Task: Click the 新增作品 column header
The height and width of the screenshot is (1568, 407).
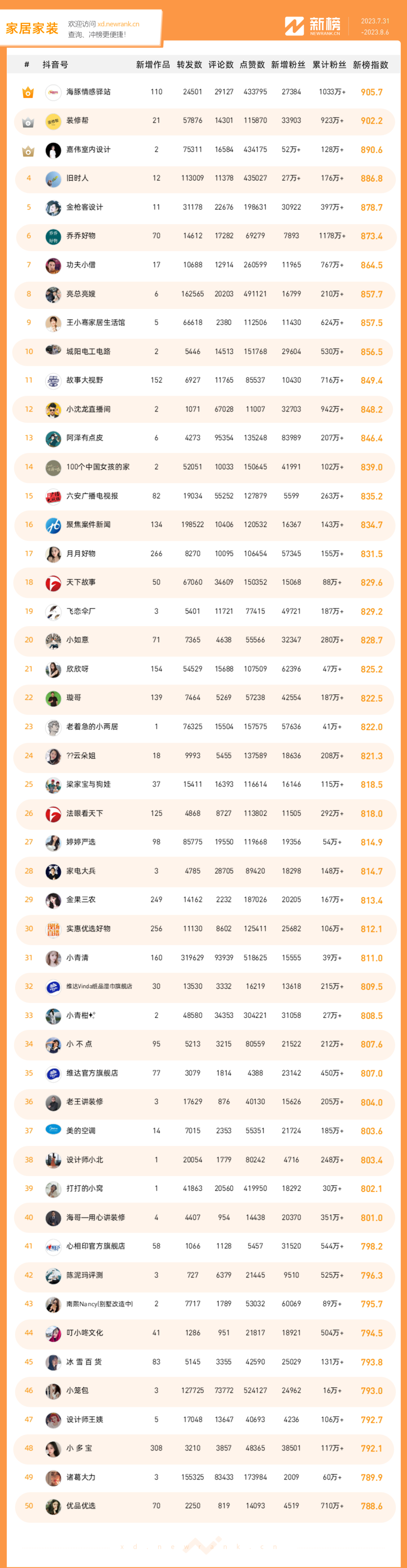Action: pyautogui.click(x=153, y=65)
